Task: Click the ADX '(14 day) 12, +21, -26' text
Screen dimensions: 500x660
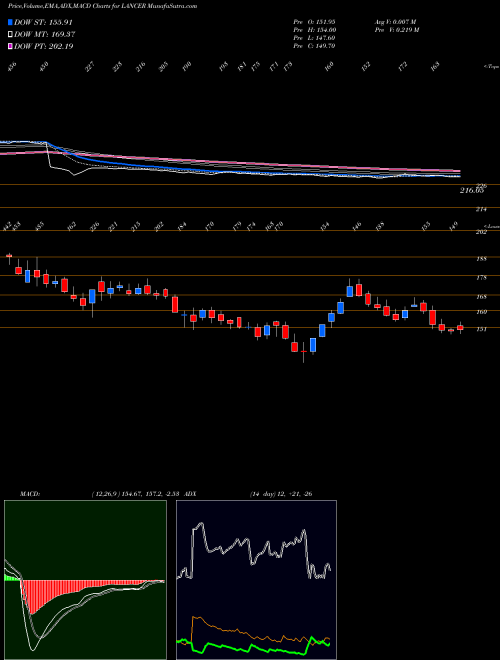Action: coord(281,493)
